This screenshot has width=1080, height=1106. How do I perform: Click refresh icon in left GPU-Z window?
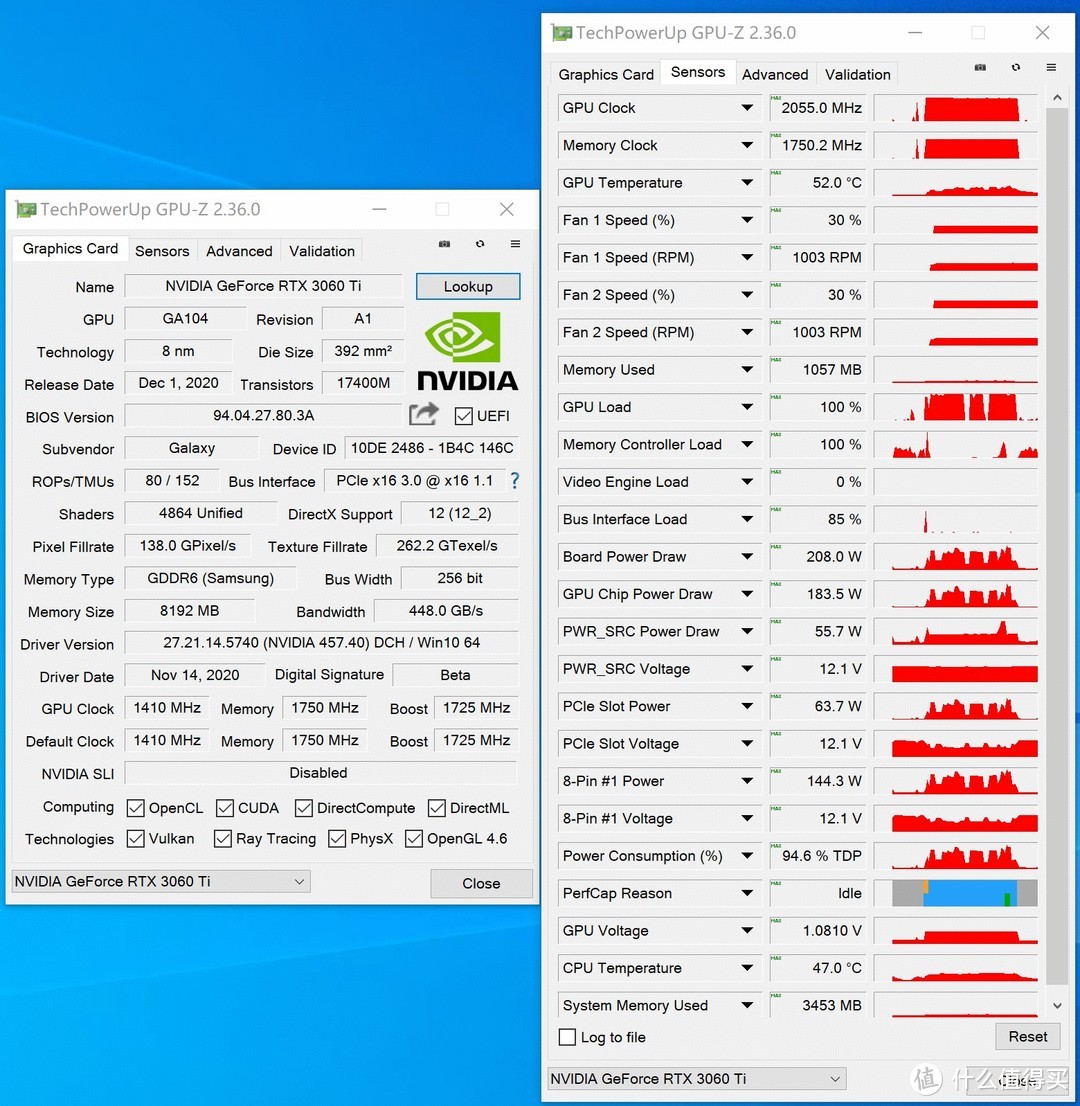pos(480,244)
